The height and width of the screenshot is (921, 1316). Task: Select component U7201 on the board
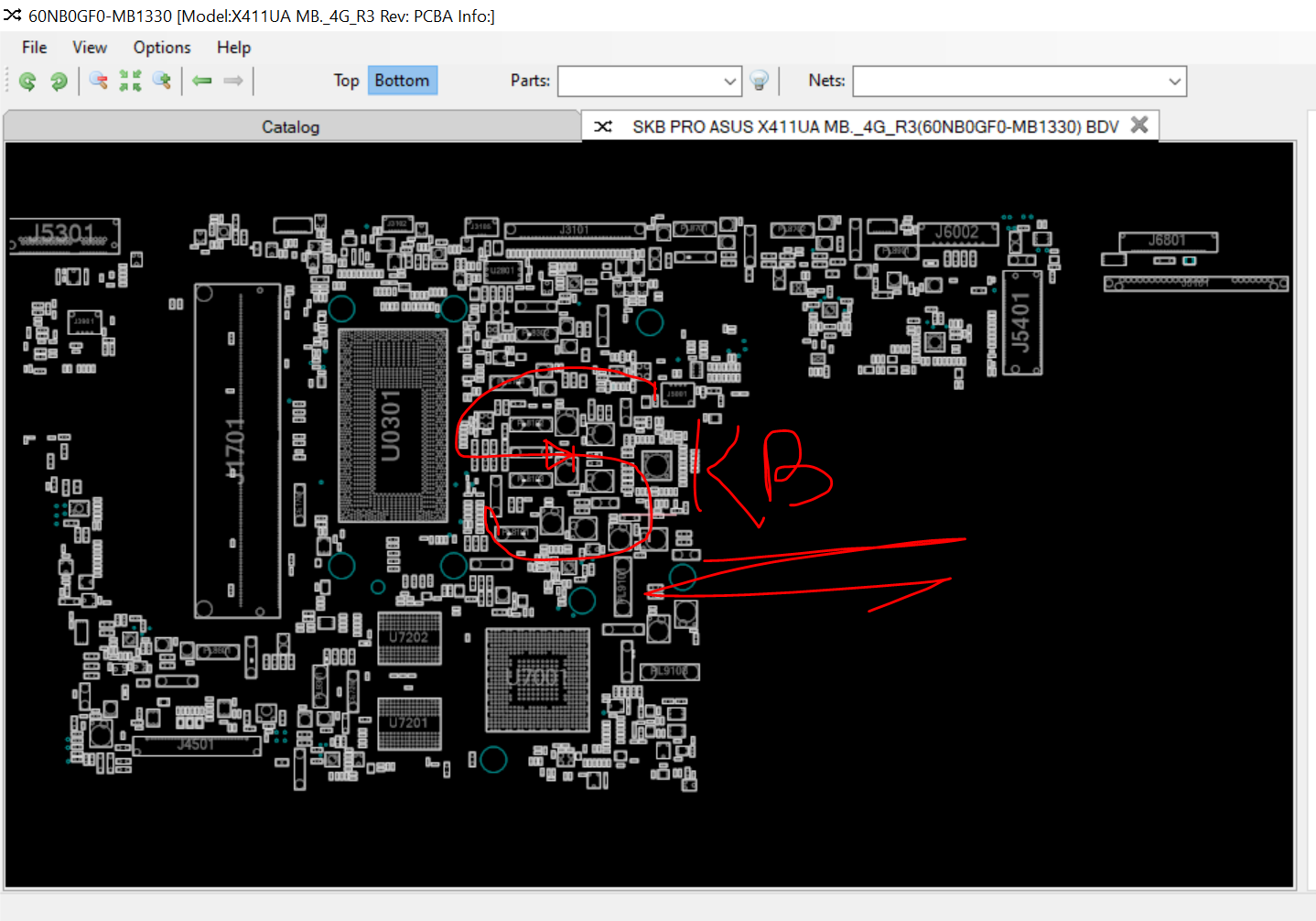pos(409,723)
